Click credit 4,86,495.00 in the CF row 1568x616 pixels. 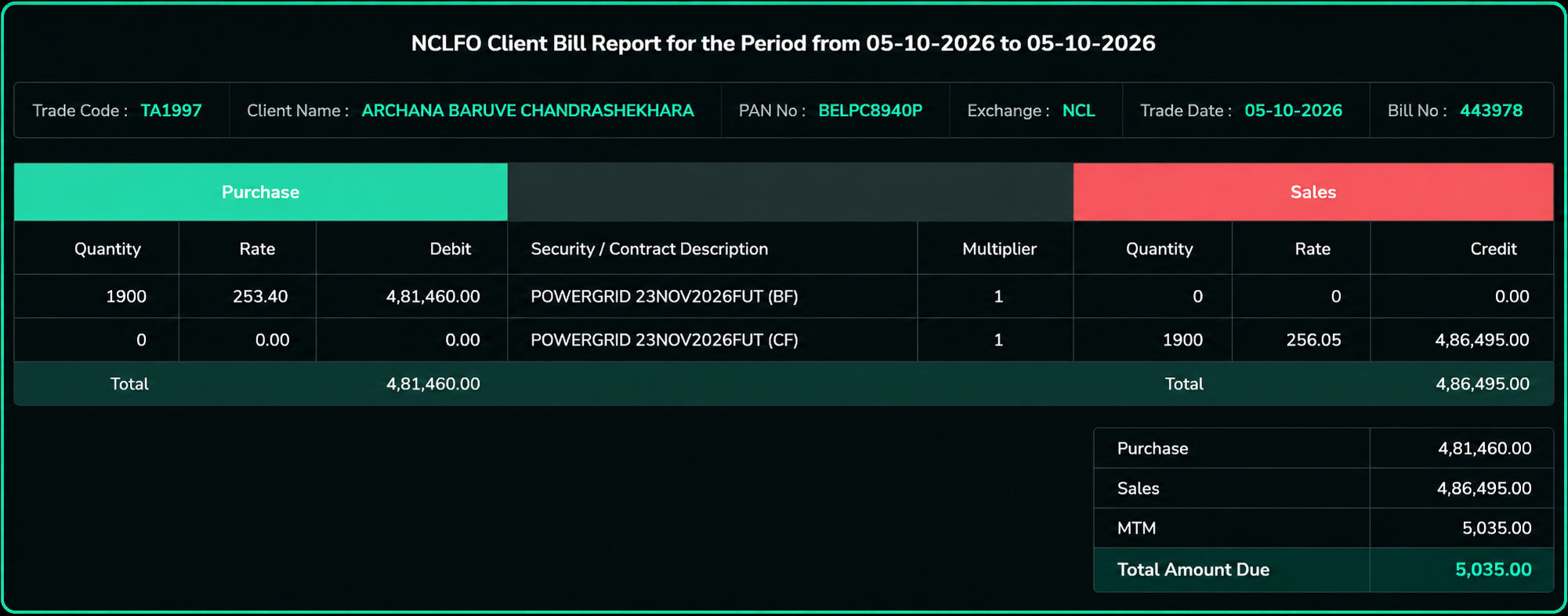pos(1482,340)
